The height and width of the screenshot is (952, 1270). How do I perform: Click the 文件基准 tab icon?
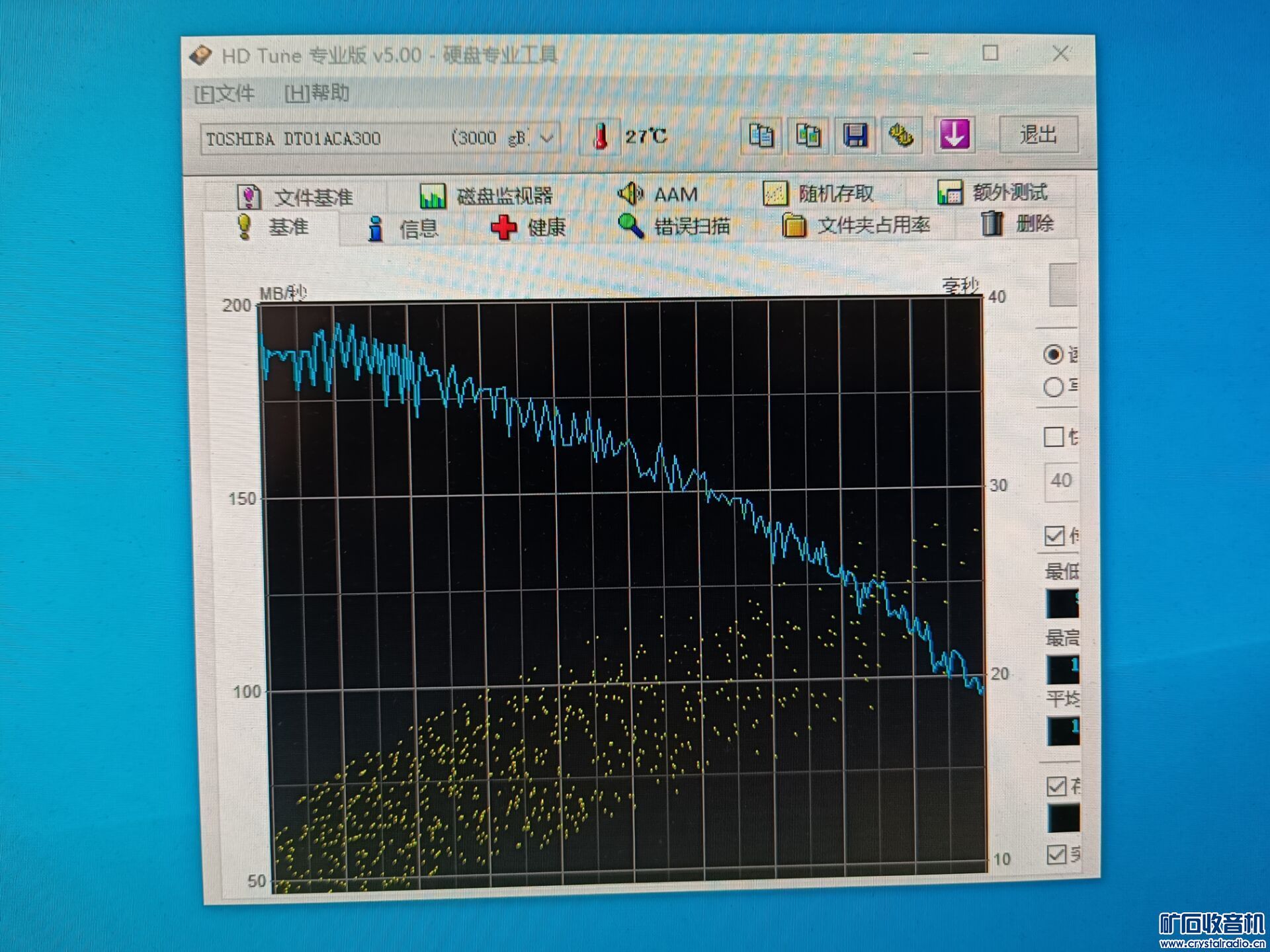point(249,196)
